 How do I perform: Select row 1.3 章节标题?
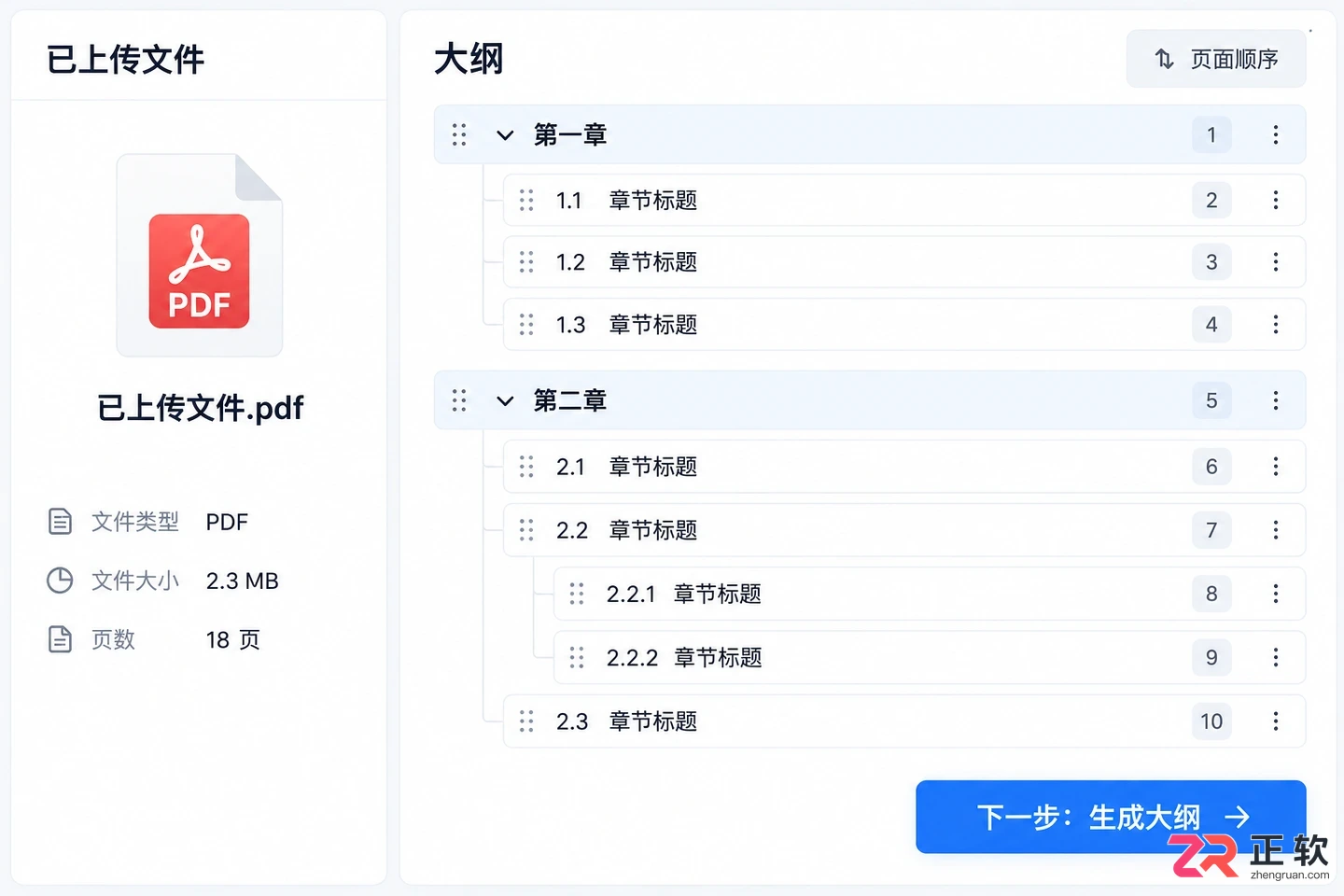903,325
